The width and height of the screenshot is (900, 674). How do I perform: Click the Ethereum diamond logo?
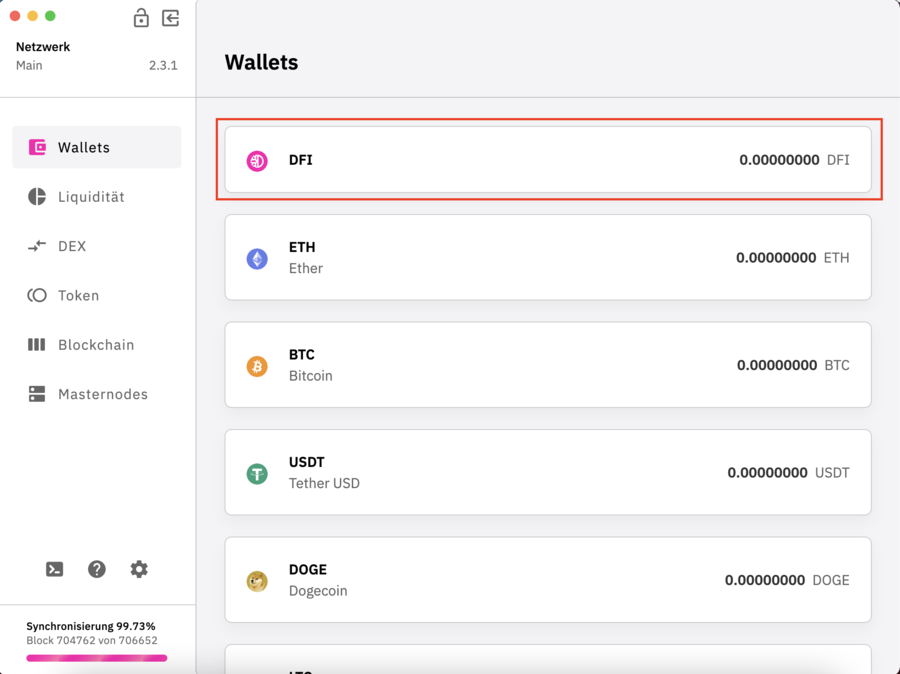pos(256,257)
